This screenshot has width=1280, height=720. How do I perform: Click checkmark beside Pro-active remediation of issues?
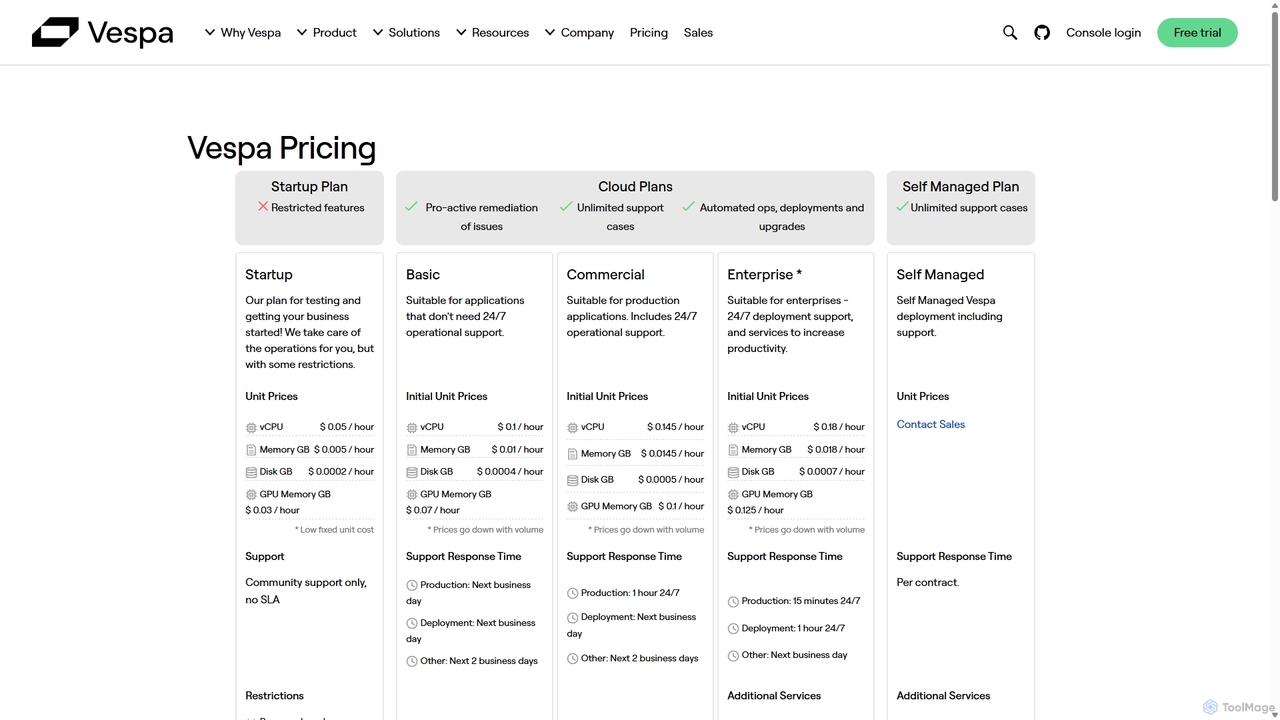(411, 207)
